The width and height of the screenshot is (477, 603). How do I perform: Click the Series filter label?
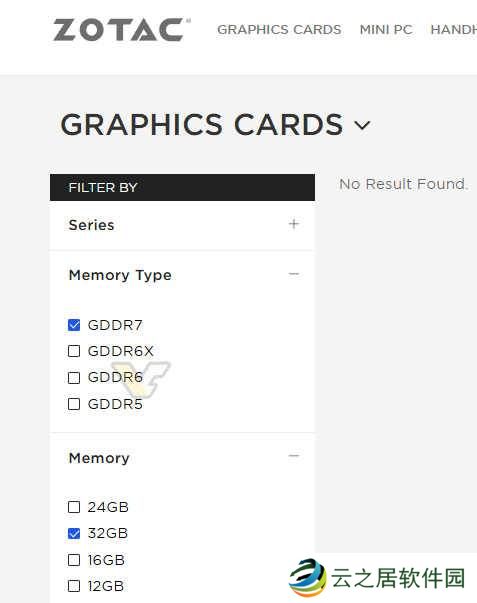(x=91, y=225)
